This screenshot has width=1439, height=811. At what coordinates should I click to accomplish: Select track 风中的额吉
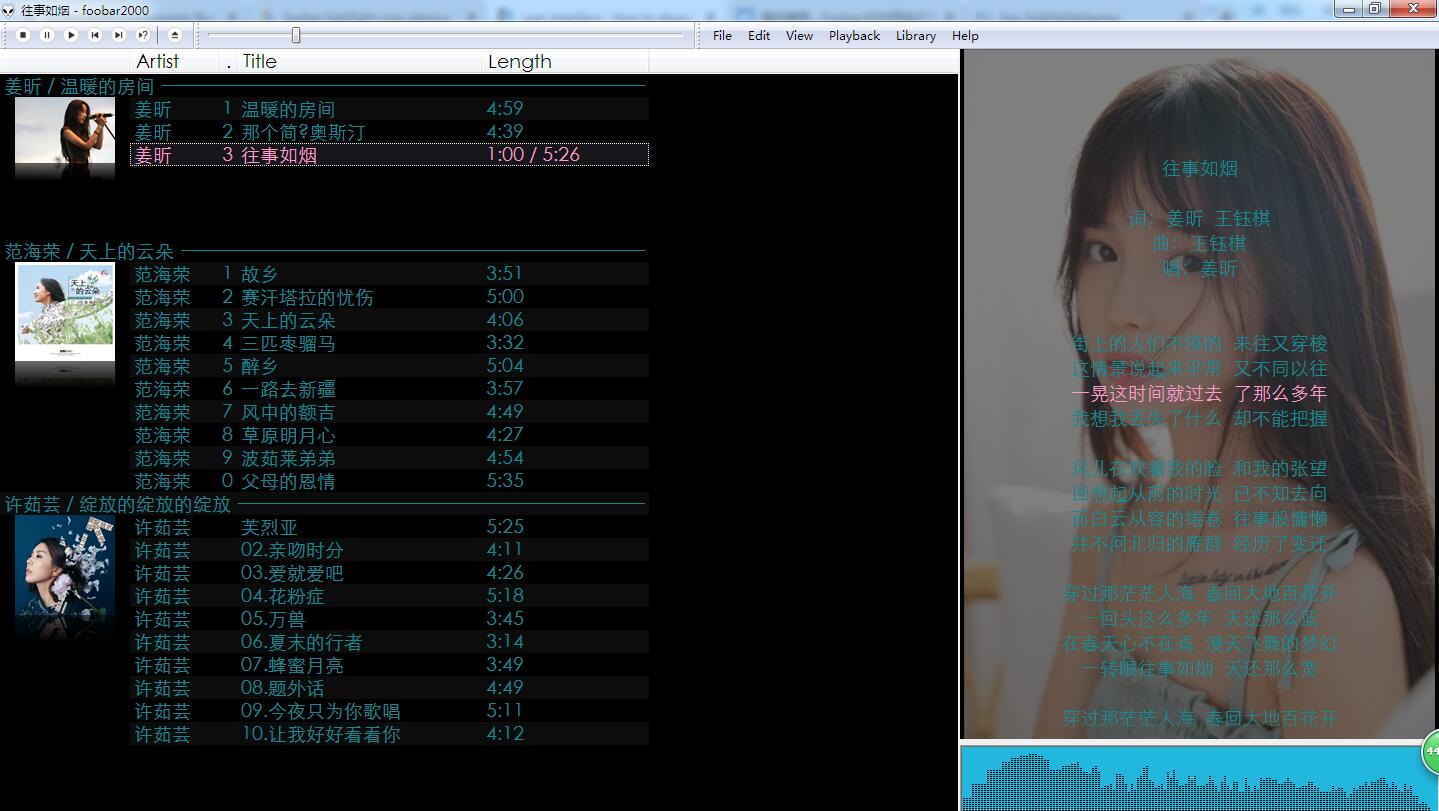tap(390, 411)
